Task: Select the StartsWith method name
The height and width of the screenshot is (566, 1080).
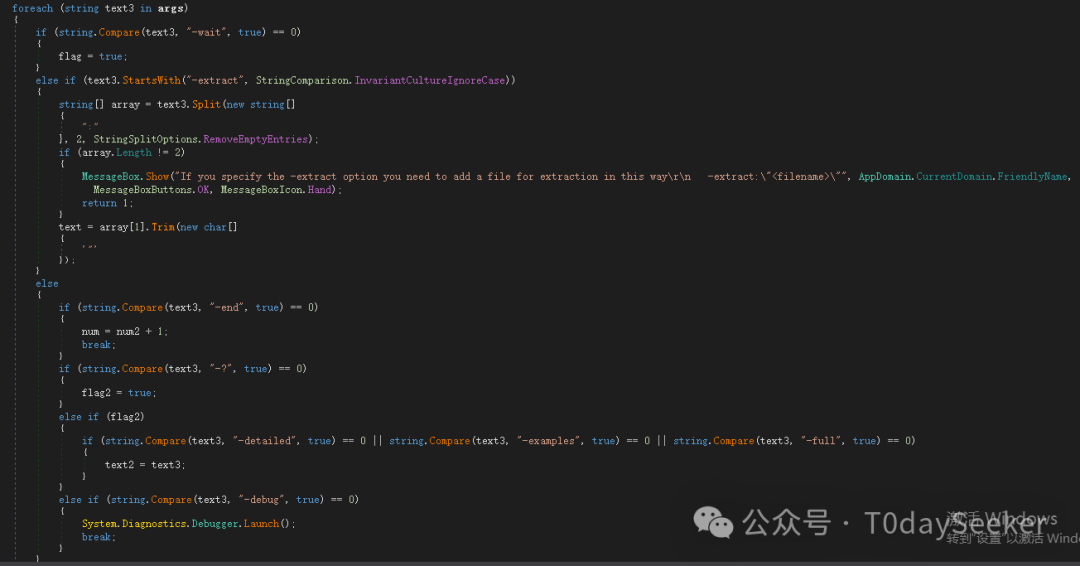Action: coord(152,81)
